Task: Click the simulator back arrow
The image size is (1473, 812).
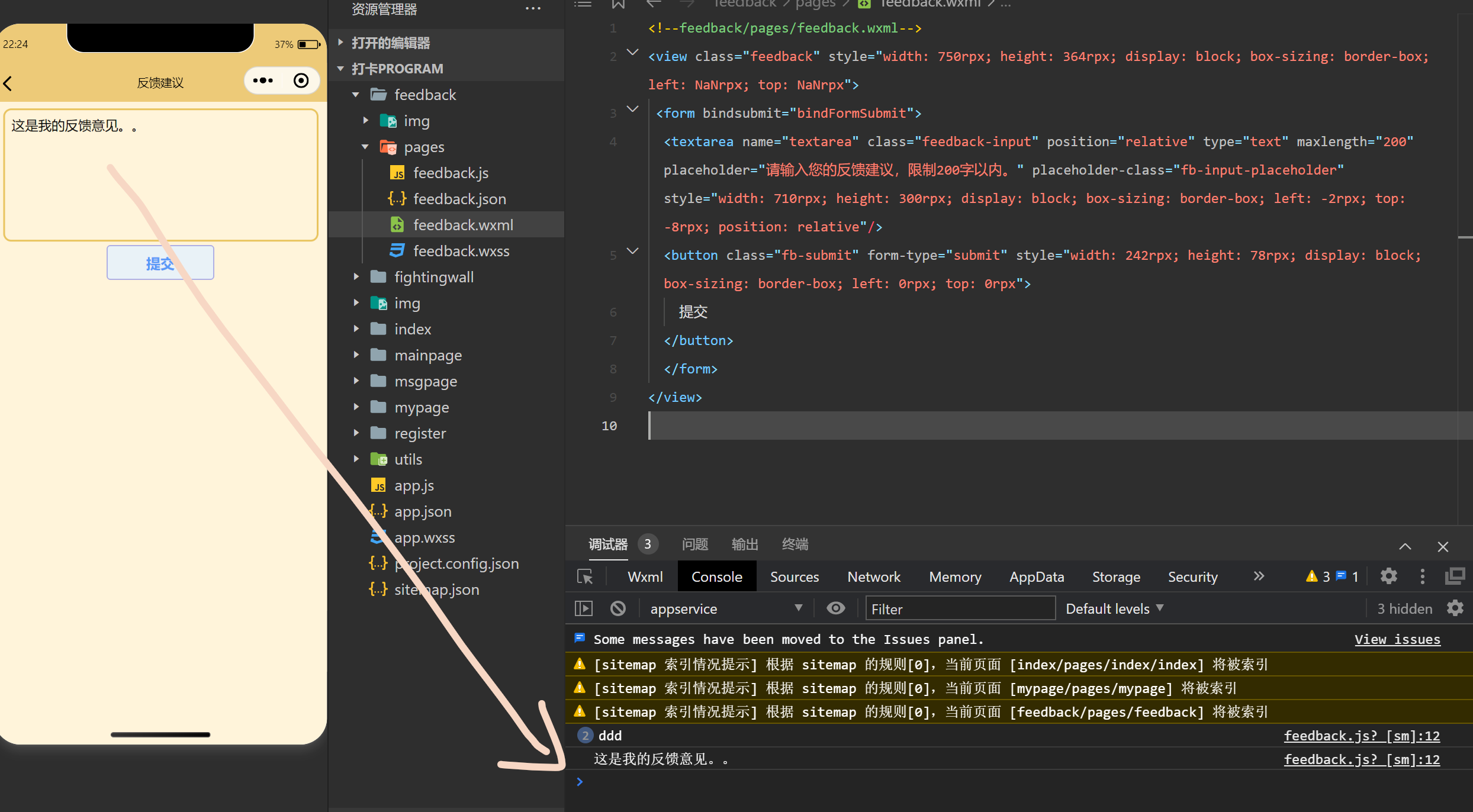Action: [8, 83]
